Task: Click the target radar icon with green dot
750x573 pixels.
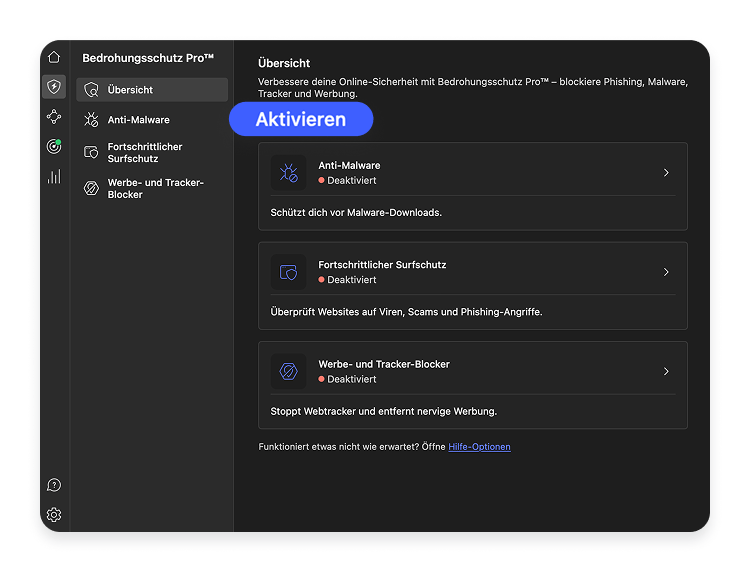Action: 54,147
